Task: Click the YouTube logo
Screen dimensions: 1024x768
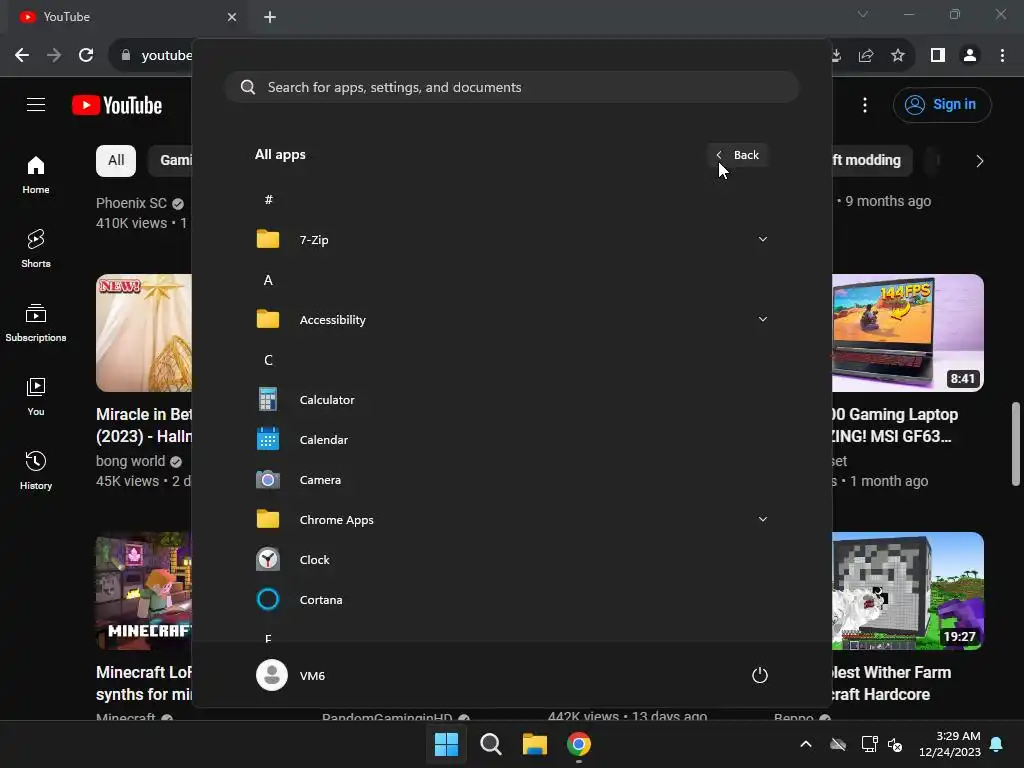Action: 117,105
